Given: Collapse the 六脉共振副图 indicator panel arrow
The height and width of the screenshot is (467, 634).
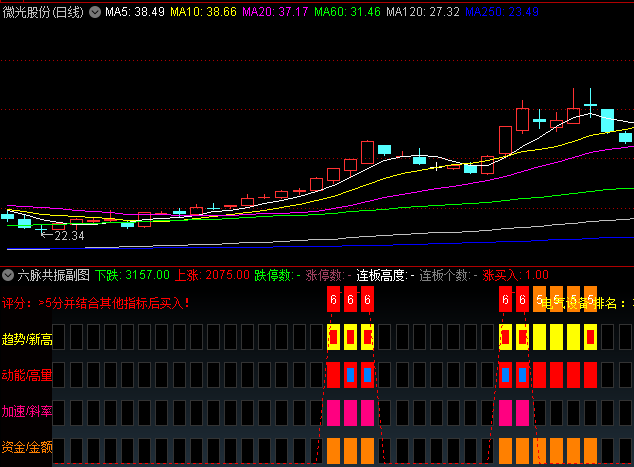Looking at the screenshot, I should pyautogui.click(x=8, y=276).
